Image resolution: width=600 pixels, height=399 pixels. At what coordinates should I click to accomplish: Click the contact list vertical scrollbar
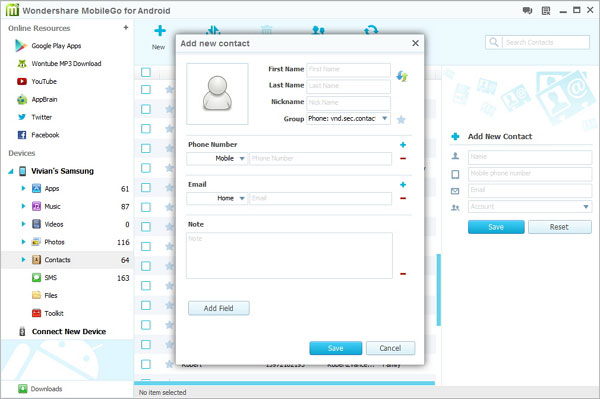pos(439,290)
